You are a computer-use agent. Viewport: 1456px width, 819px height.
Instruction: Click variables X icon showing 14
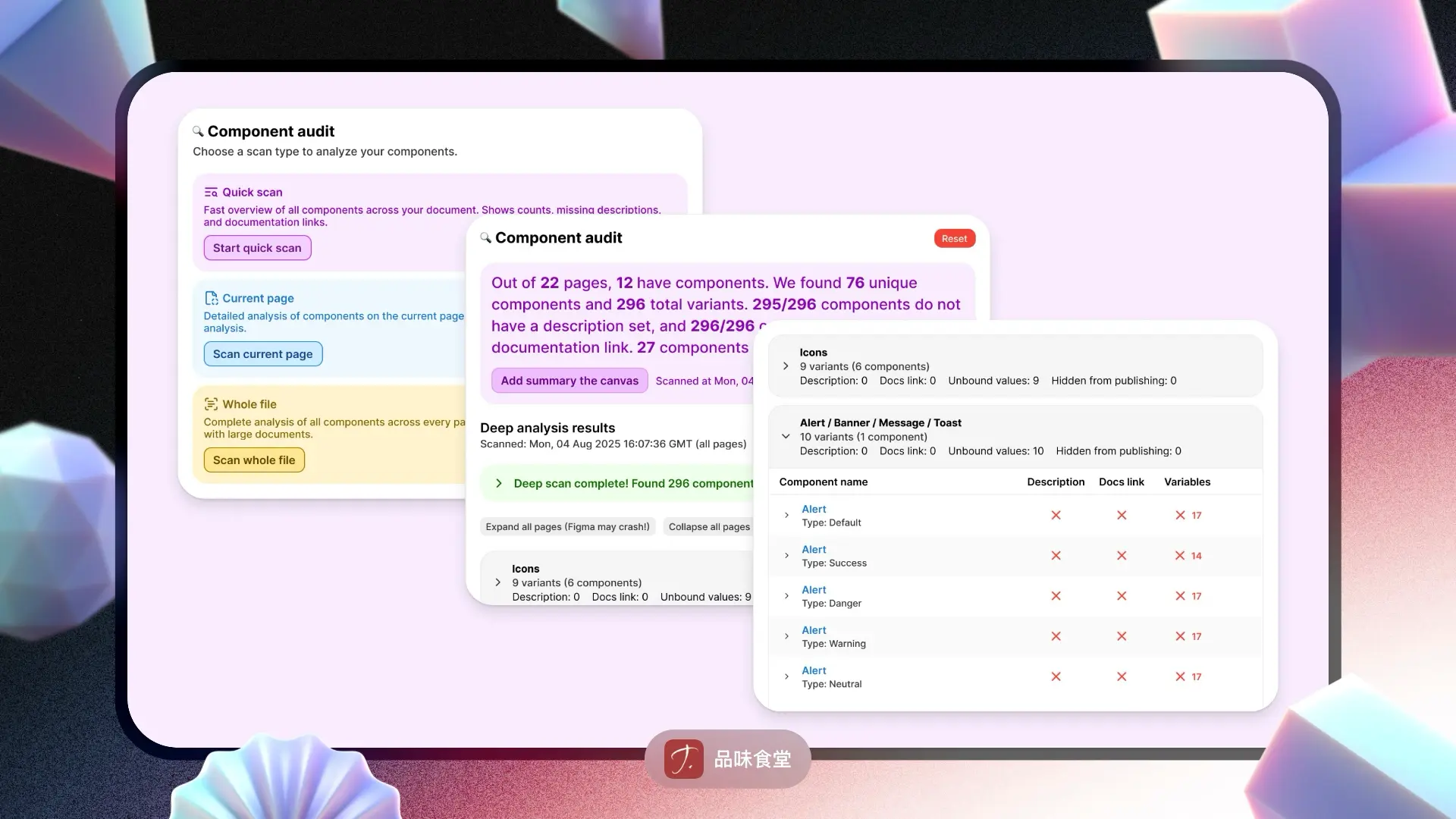point(1180,556)
